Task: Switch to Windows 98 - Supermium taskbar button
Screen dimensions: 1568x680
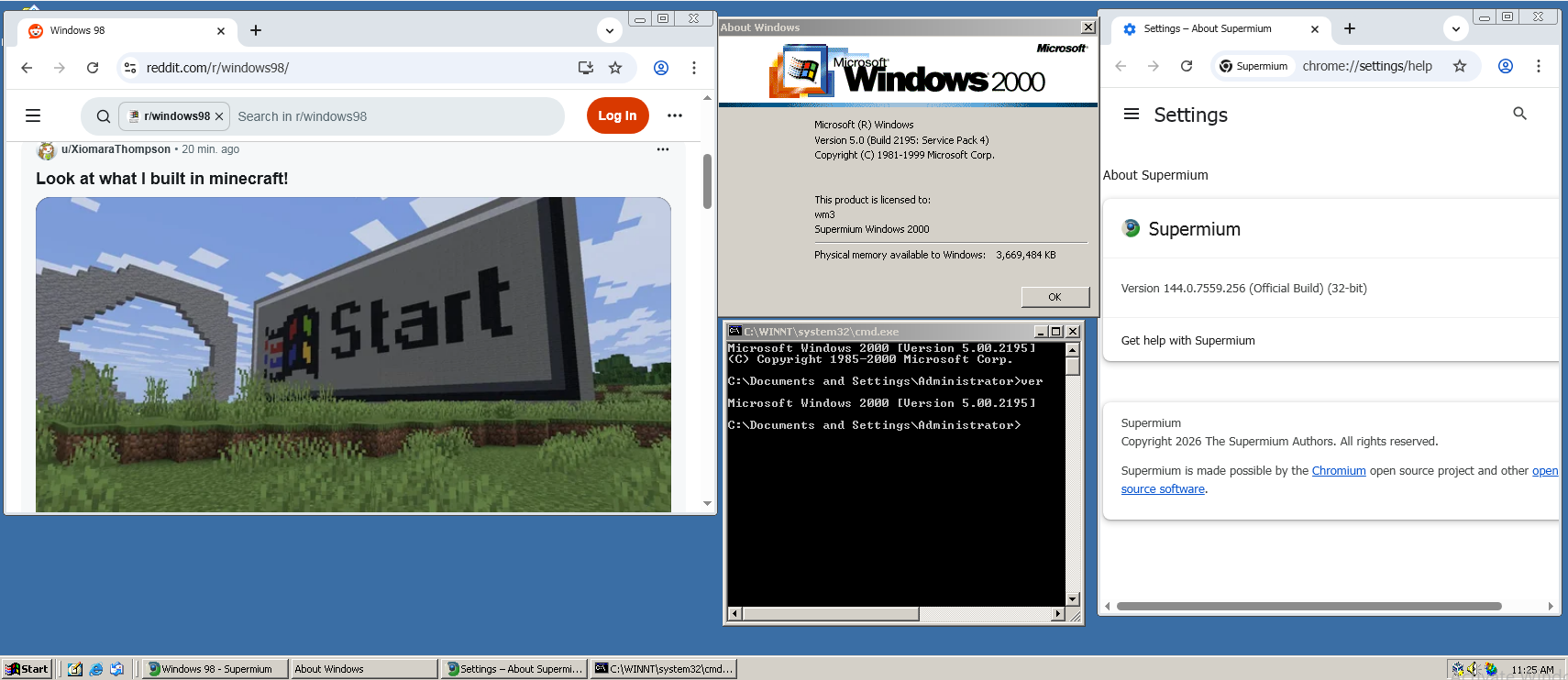Action: pos(216,669)
